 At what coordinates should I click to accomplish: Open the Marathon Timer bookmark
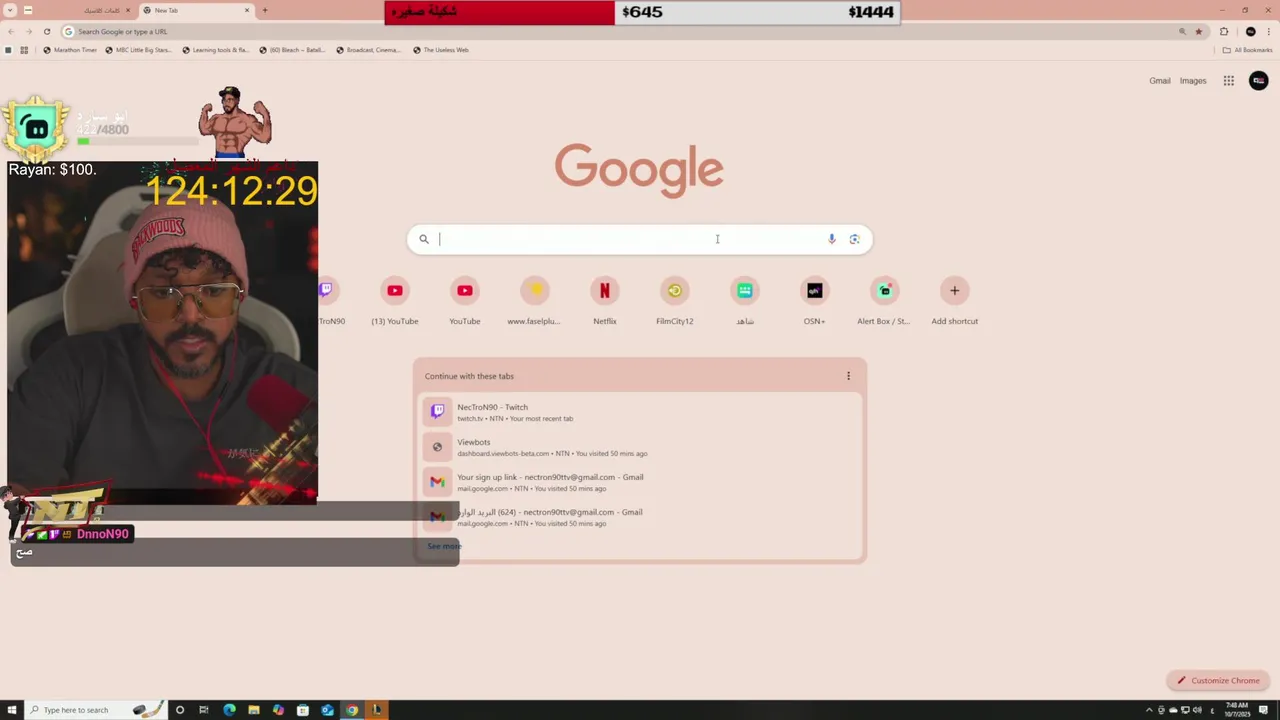point(70,50)
